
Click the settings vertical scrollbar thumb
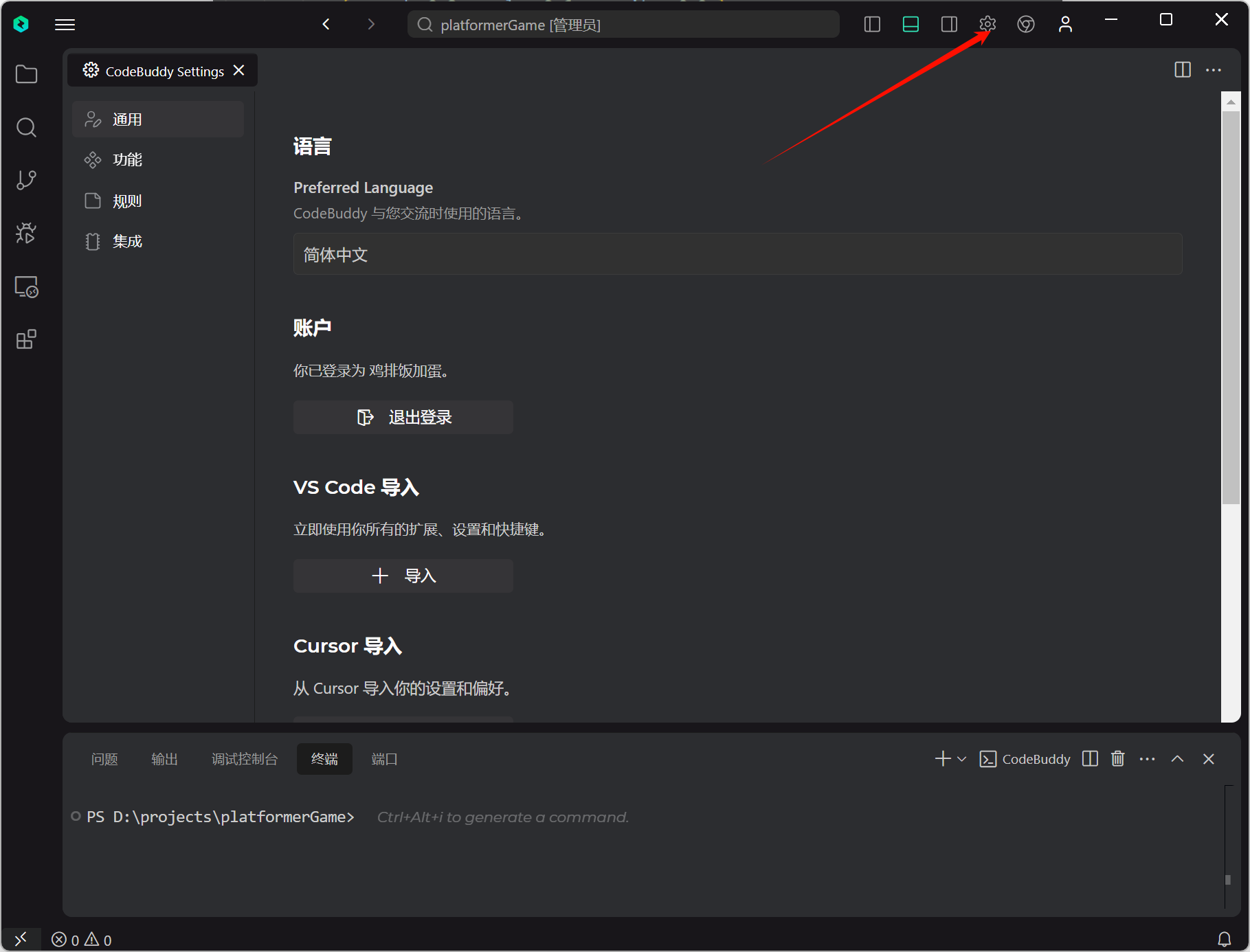tap(1231, 308)
